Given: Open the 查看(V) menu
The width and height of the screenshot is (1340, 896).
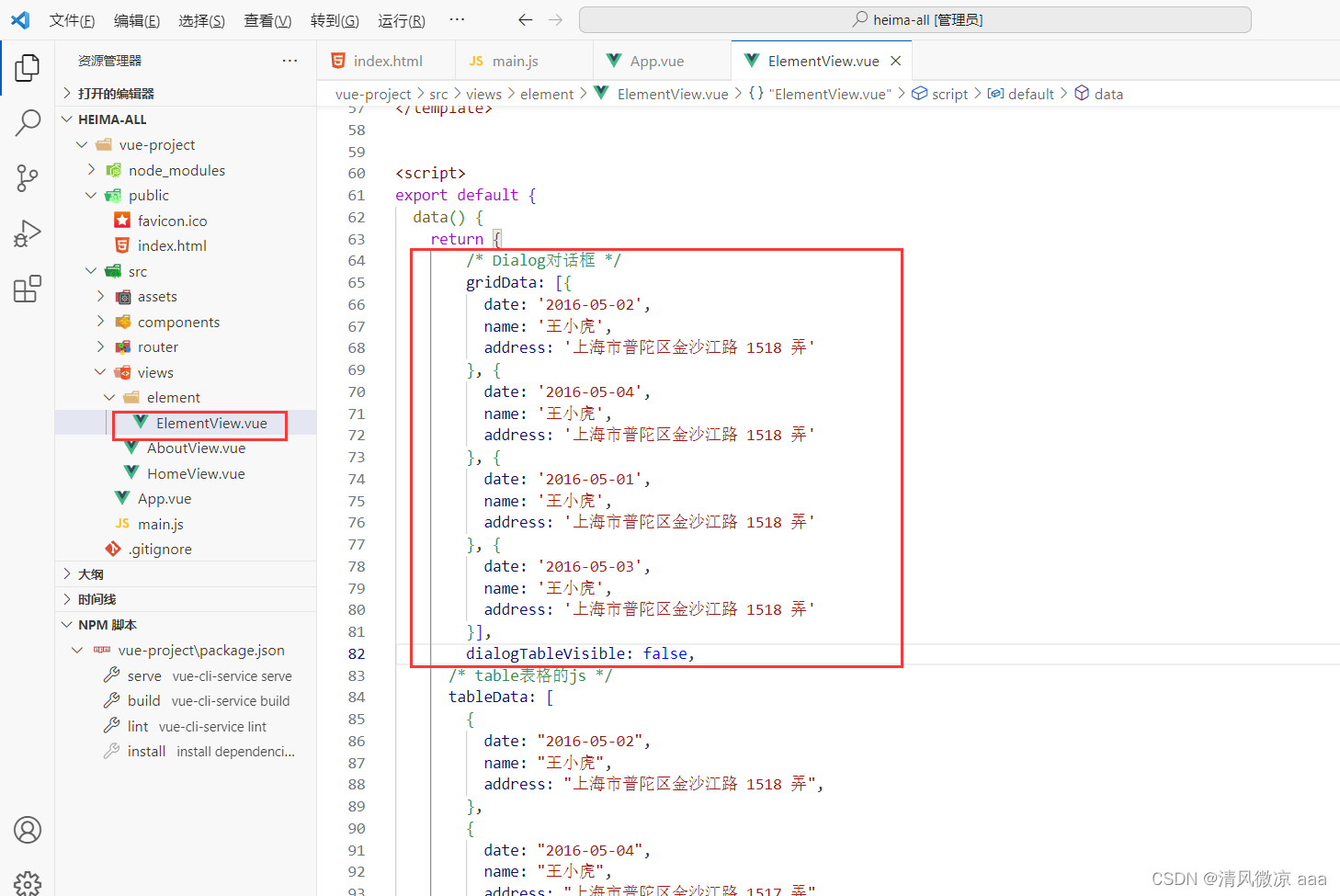Looking at the screenshot, I should (267, 20).
